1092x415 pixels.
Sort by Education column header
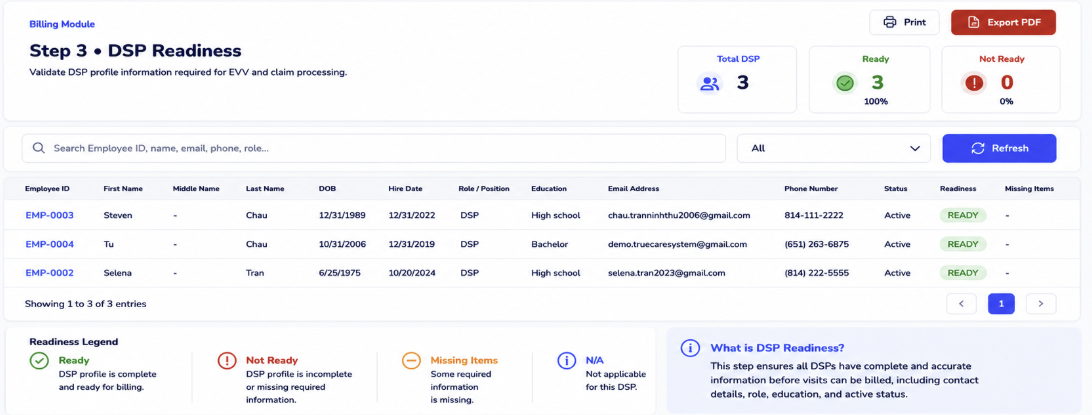[549, 189]
